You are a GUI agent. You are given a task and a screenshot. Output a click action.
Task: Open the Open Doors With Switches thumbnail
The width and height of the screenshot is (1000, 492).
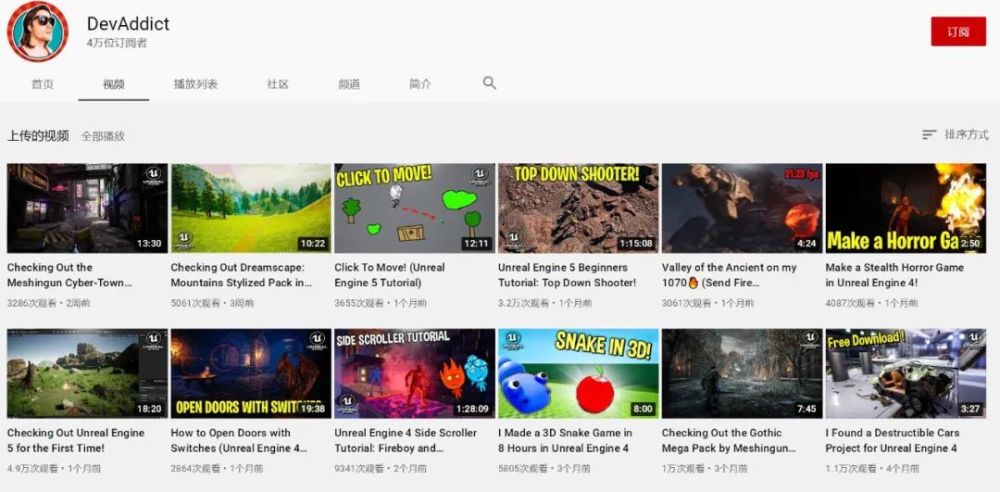pos(251,373)
